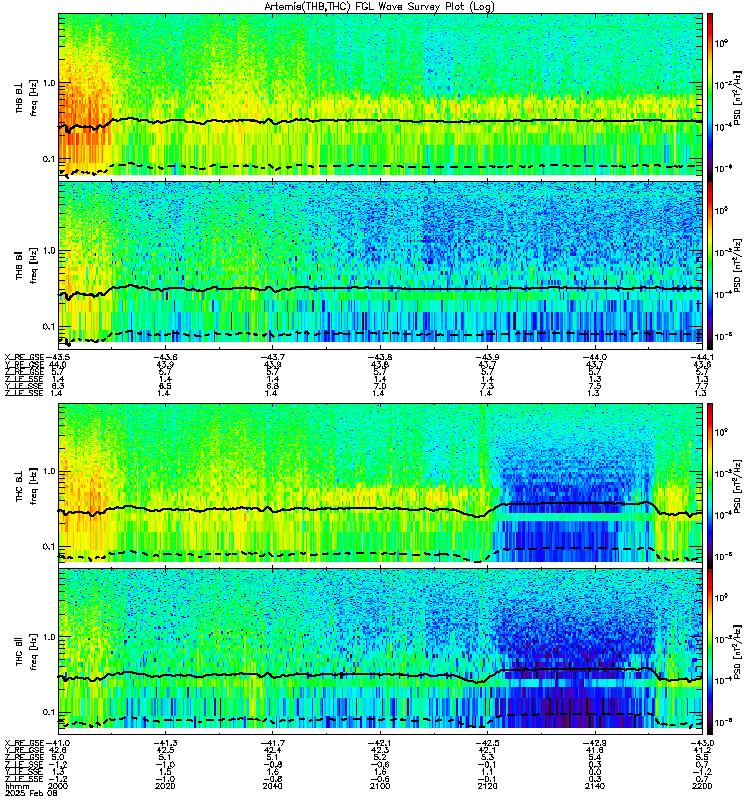Image resolution: width=750 pixels, height=800 pixels.
Task: Click the 2140 time tick label
Action: (595, 786)
